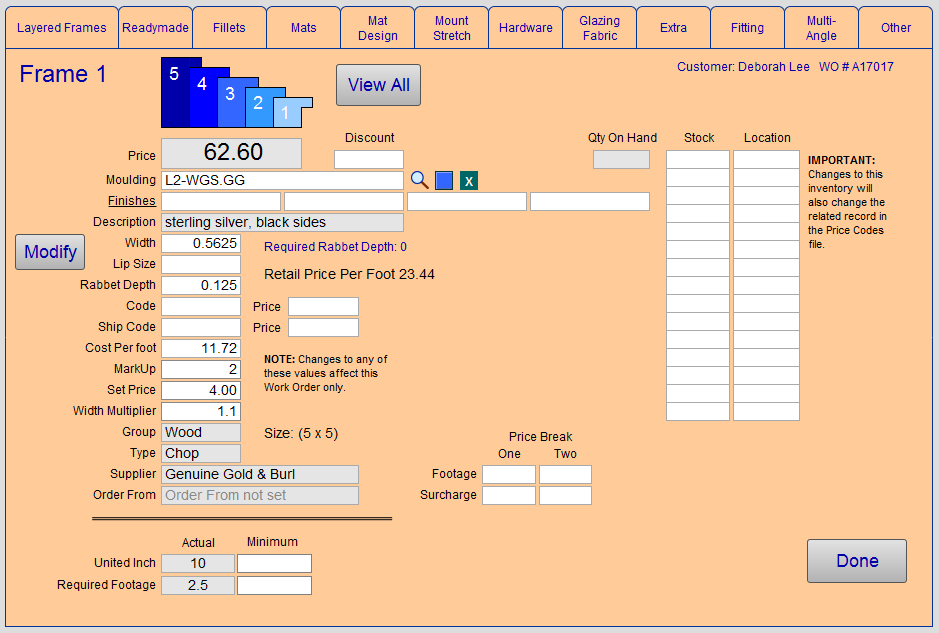Switch to the Glazing Fabric tab
Screen dimensions: 939x633
point(599,28)
